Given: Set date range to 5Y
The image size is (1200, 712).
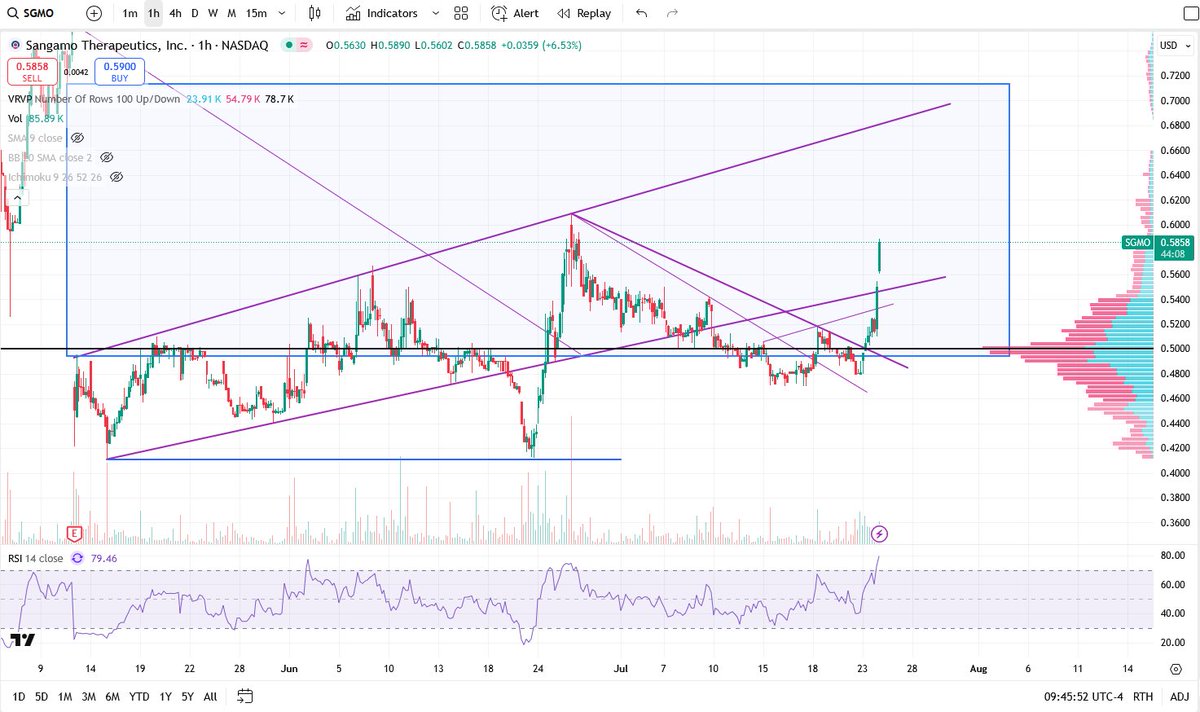Looking at the screenshot, I should (x=187, y=696).
